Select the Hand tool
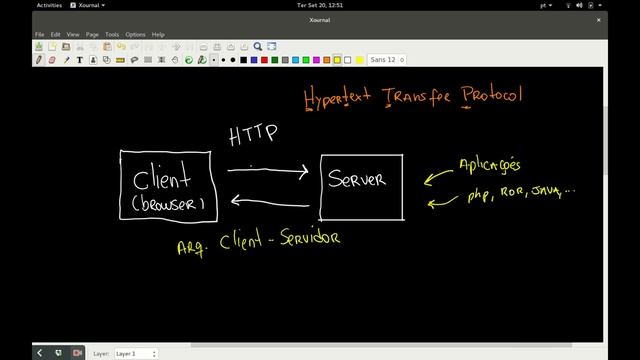This screenshot has width=640, height=360. click(x=175, y=60)
